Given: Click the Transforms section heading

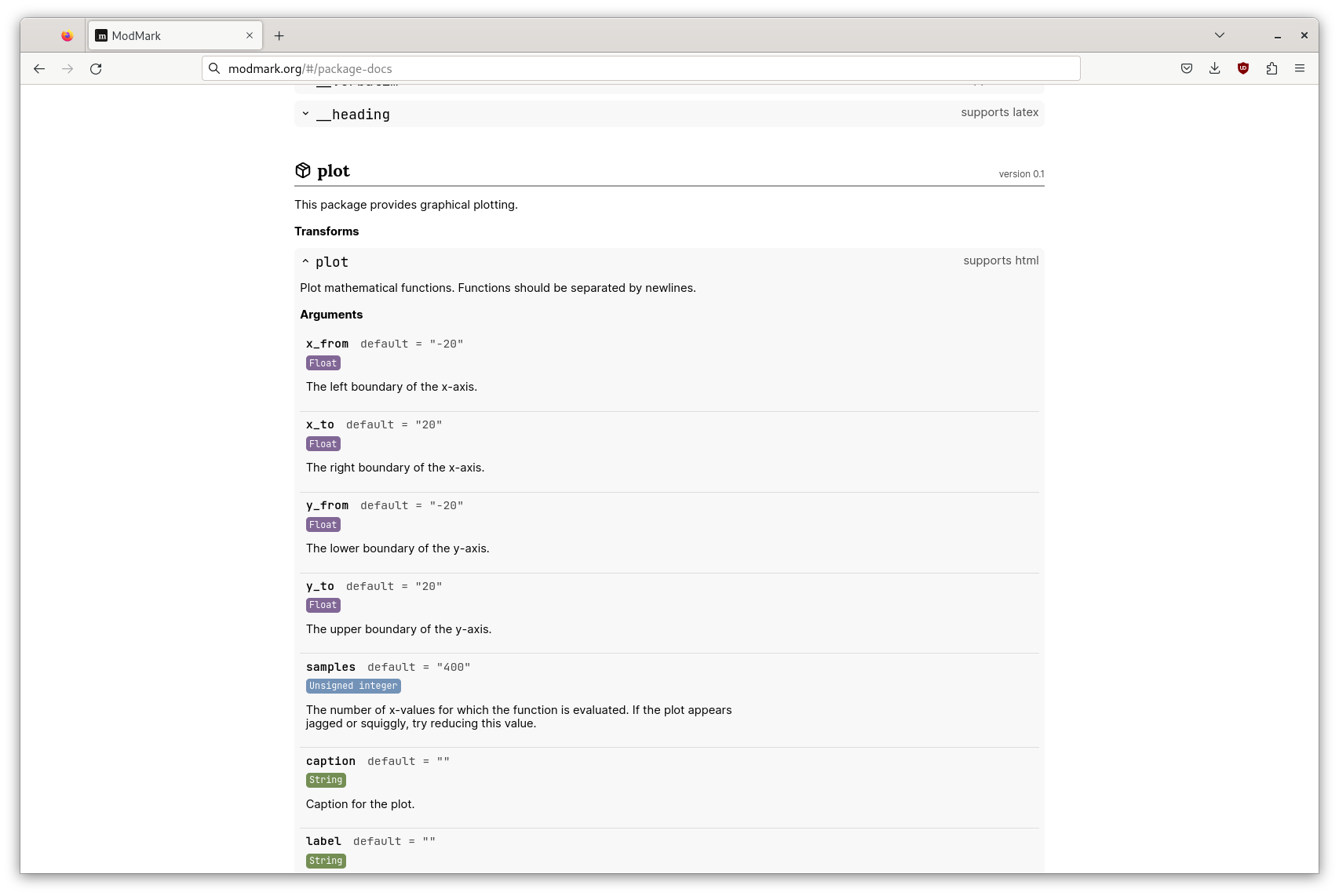Looking at the screenshot, I should 327,231.
